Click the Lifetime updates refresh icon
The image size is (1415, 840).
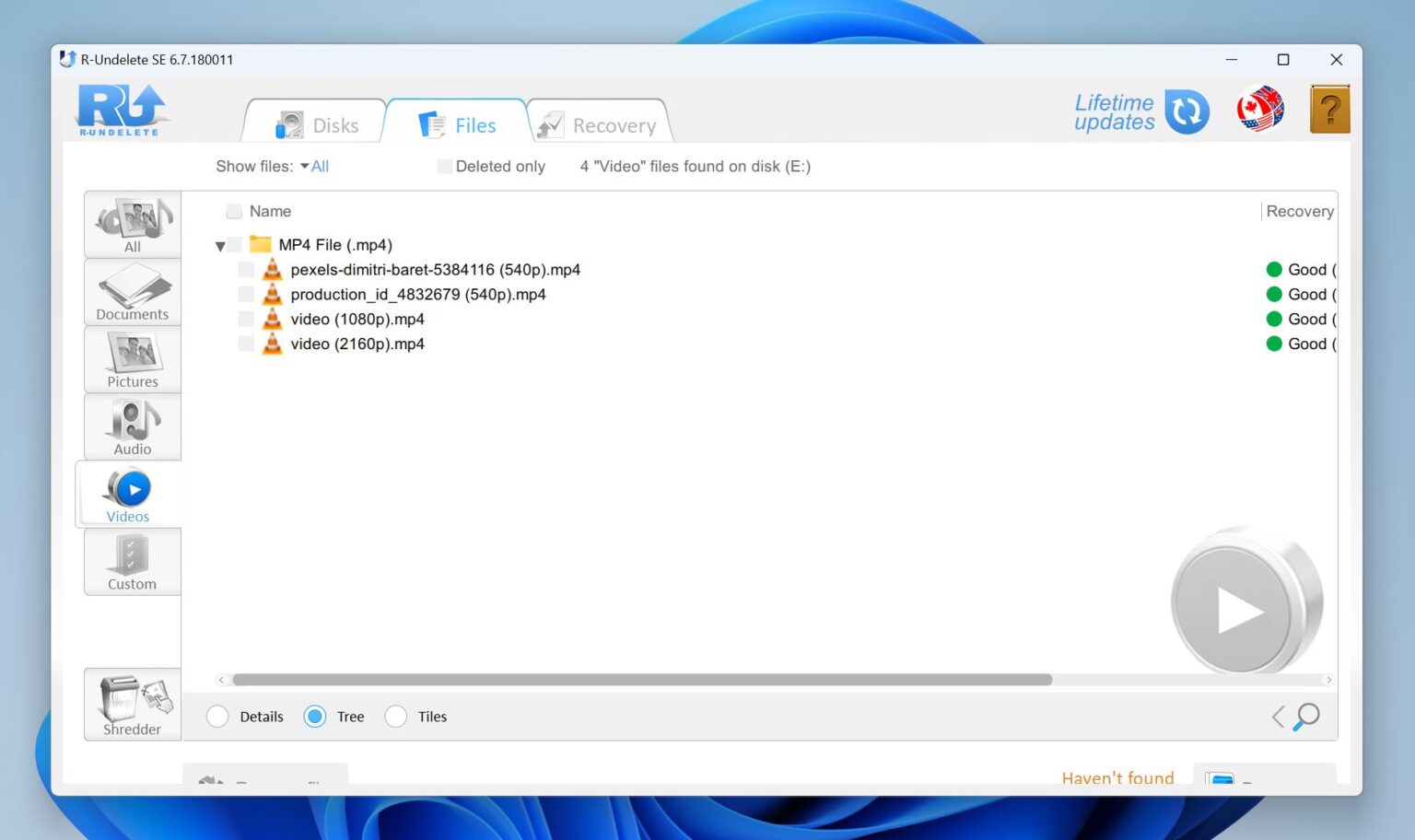[1187, 111]
